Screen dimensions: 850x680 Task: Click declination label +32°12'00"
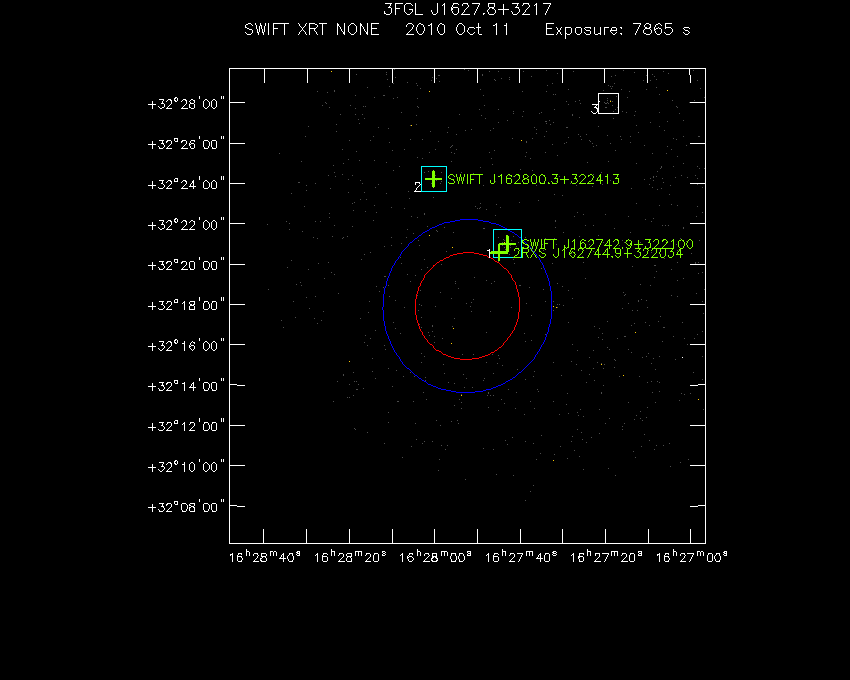click(x=186, y=426)
